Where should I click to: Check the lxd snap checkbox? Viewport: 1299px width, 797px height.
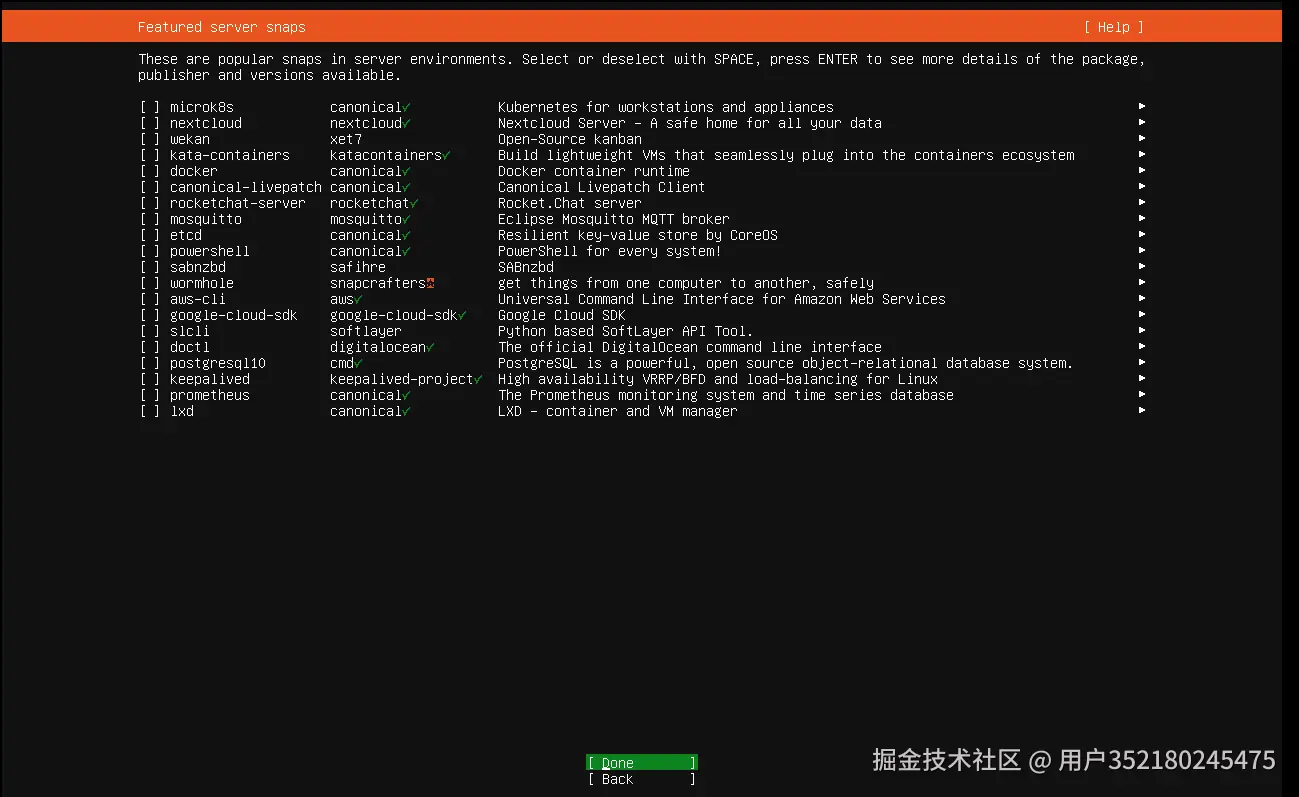click(150, 411)
